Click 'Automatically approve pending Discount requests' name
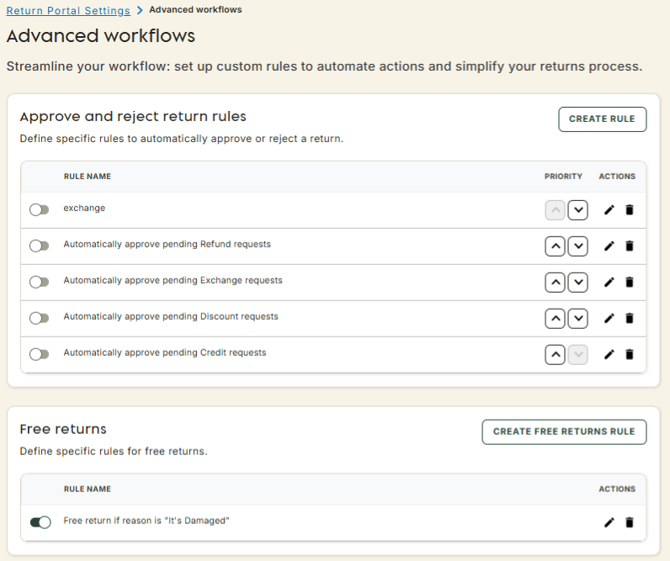The height and width of the screenshot is (561, 670). click(x=171, y=316)
